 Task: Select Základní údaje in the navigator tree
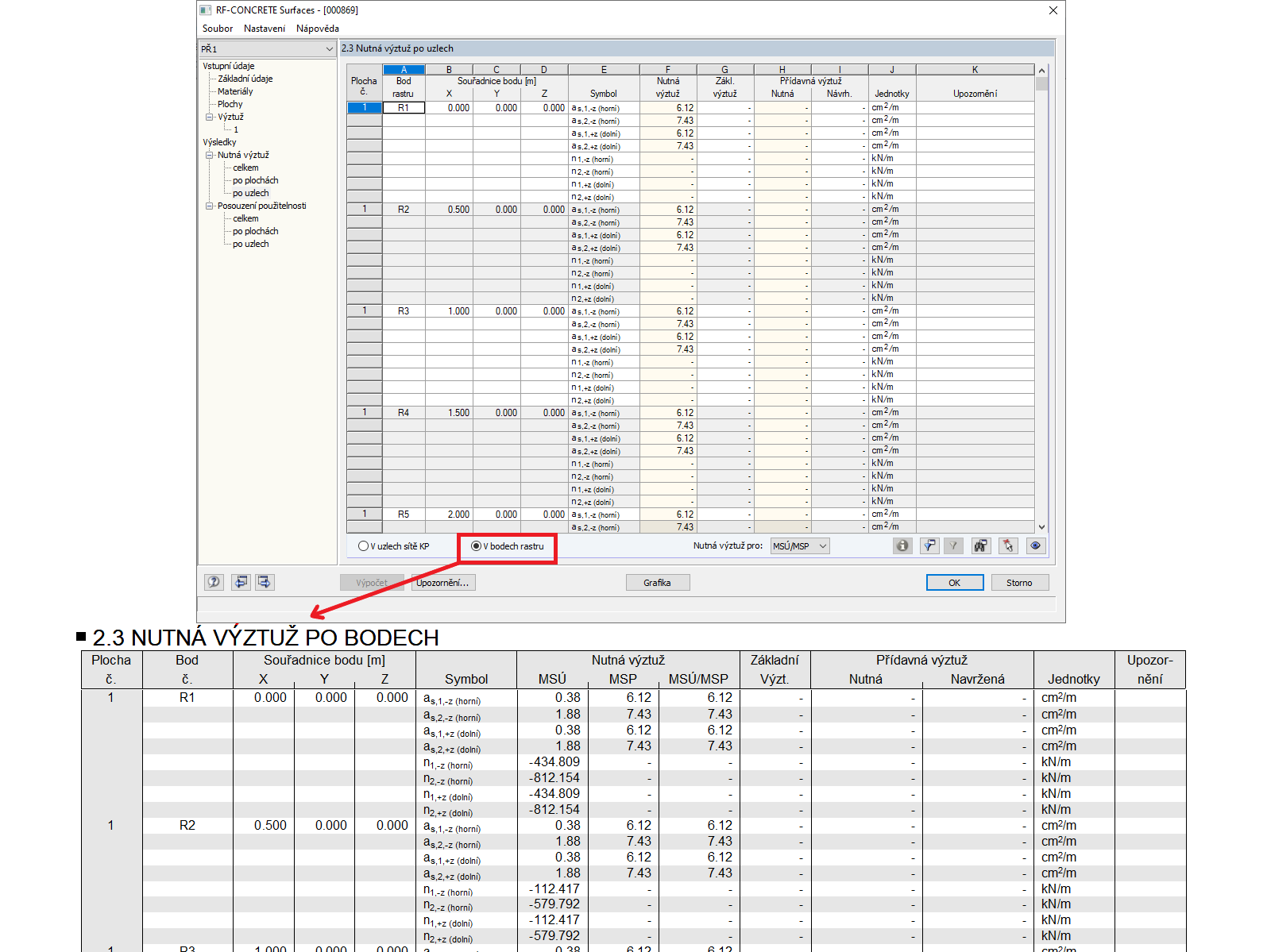point(245,79)
